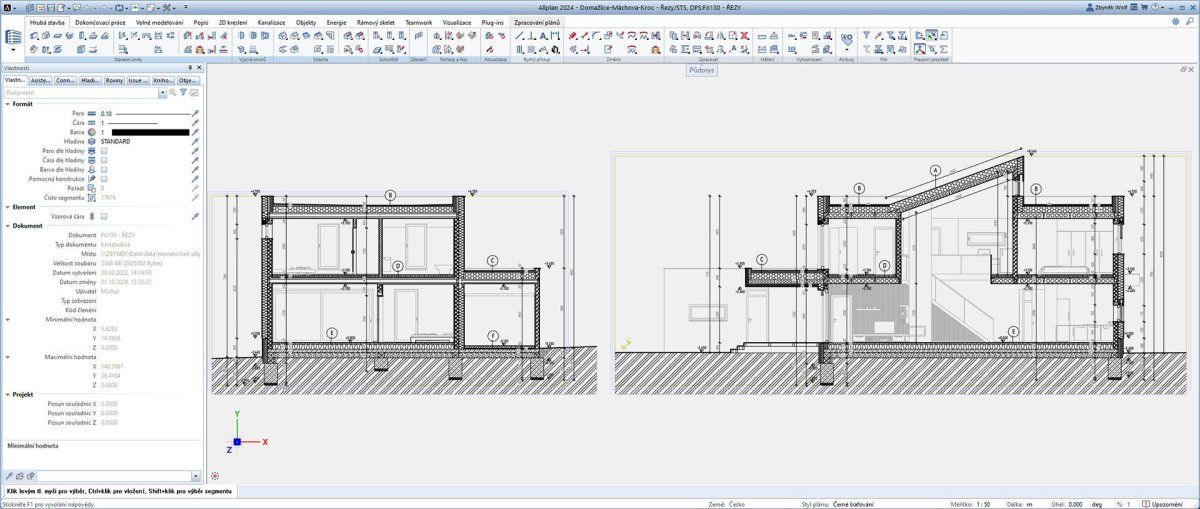Image resolution: width=1200 pixels, height=509 pixels.
Task: Click the red X delete tool in Zpracovat group
Action: coord(744,35)
